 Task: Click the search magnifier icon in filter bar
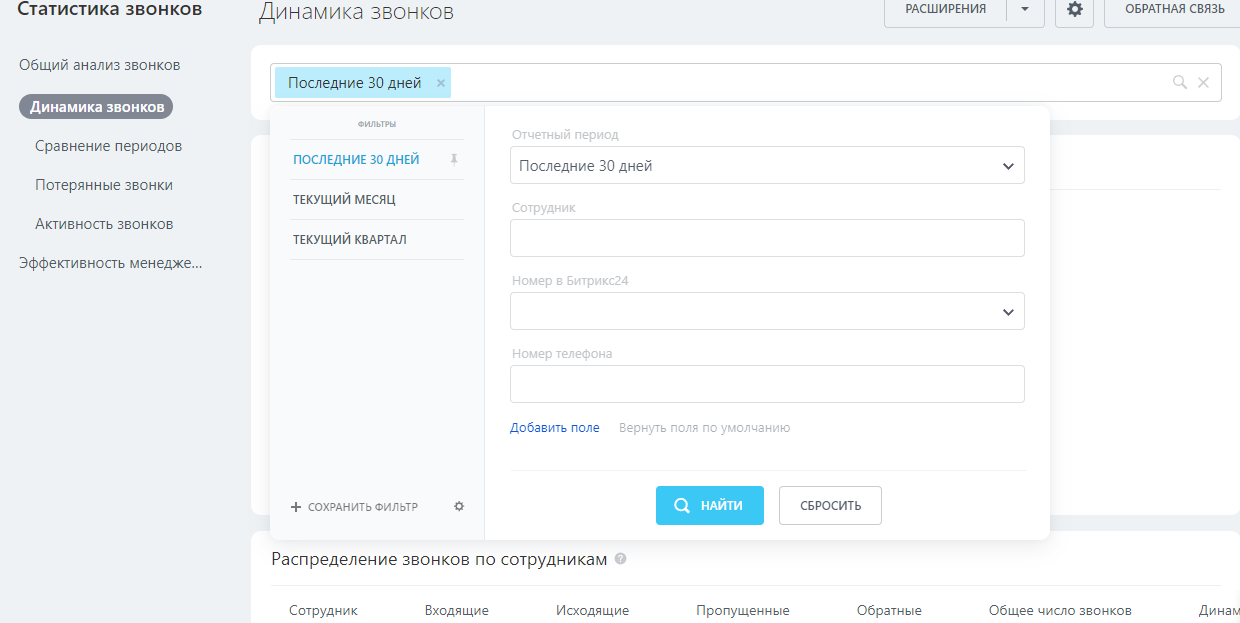(1180, 82)
